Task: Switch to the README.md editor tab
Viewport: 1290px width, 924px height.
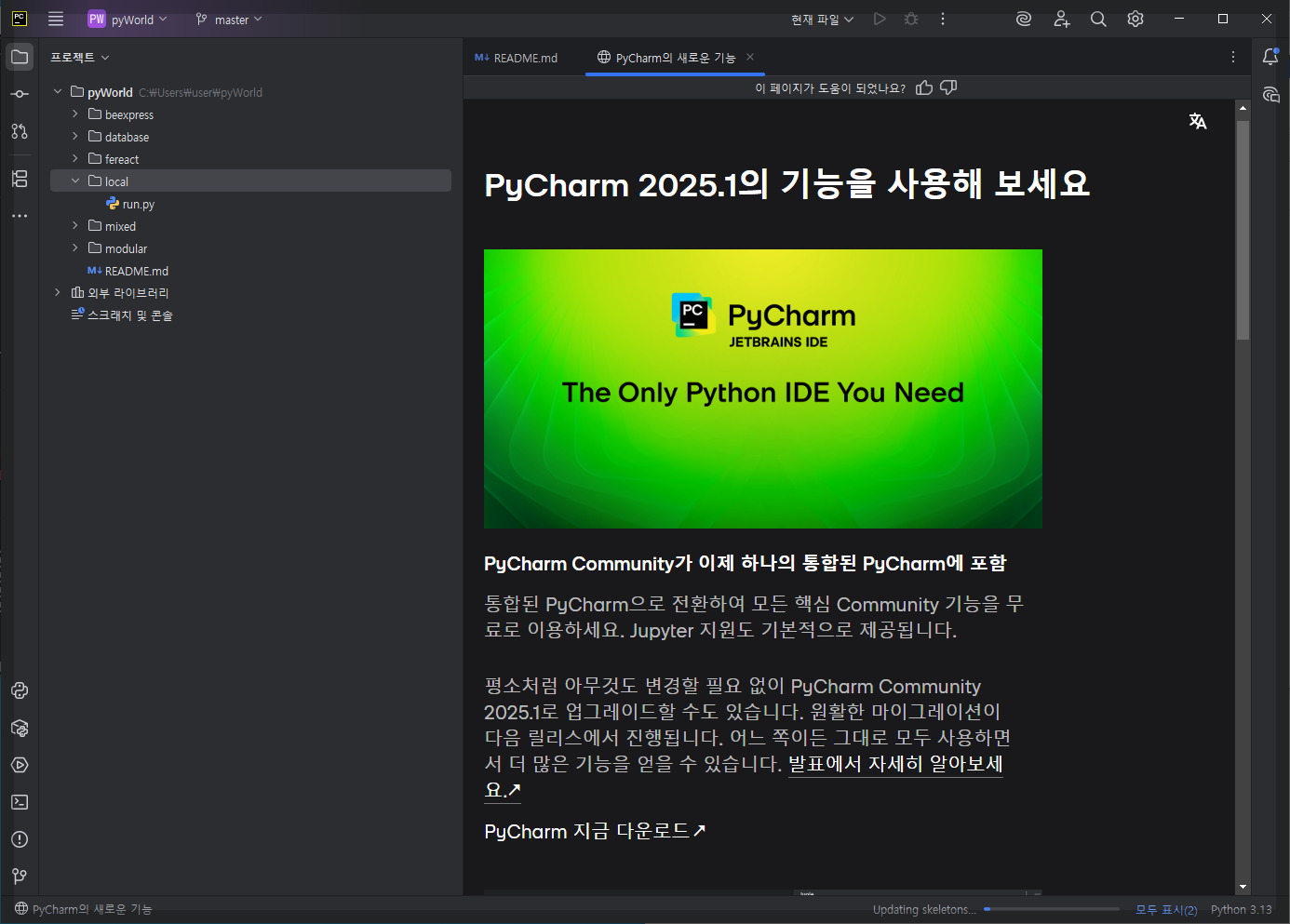Action: [x=517, y=58]
